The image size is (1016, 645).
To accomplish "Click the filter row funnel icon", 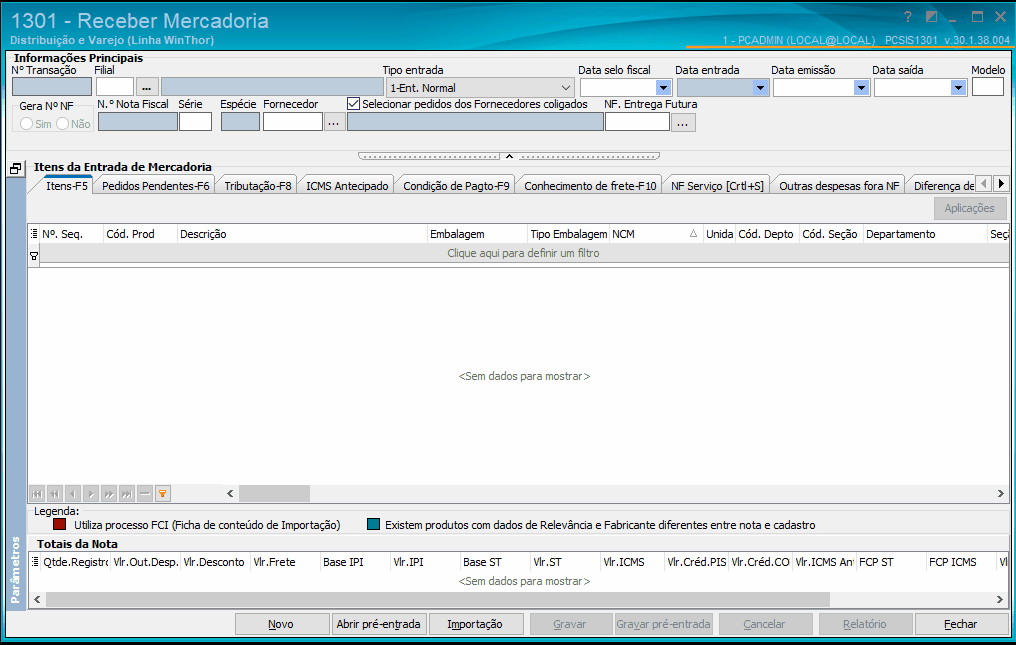I will (x=34, y=256).
